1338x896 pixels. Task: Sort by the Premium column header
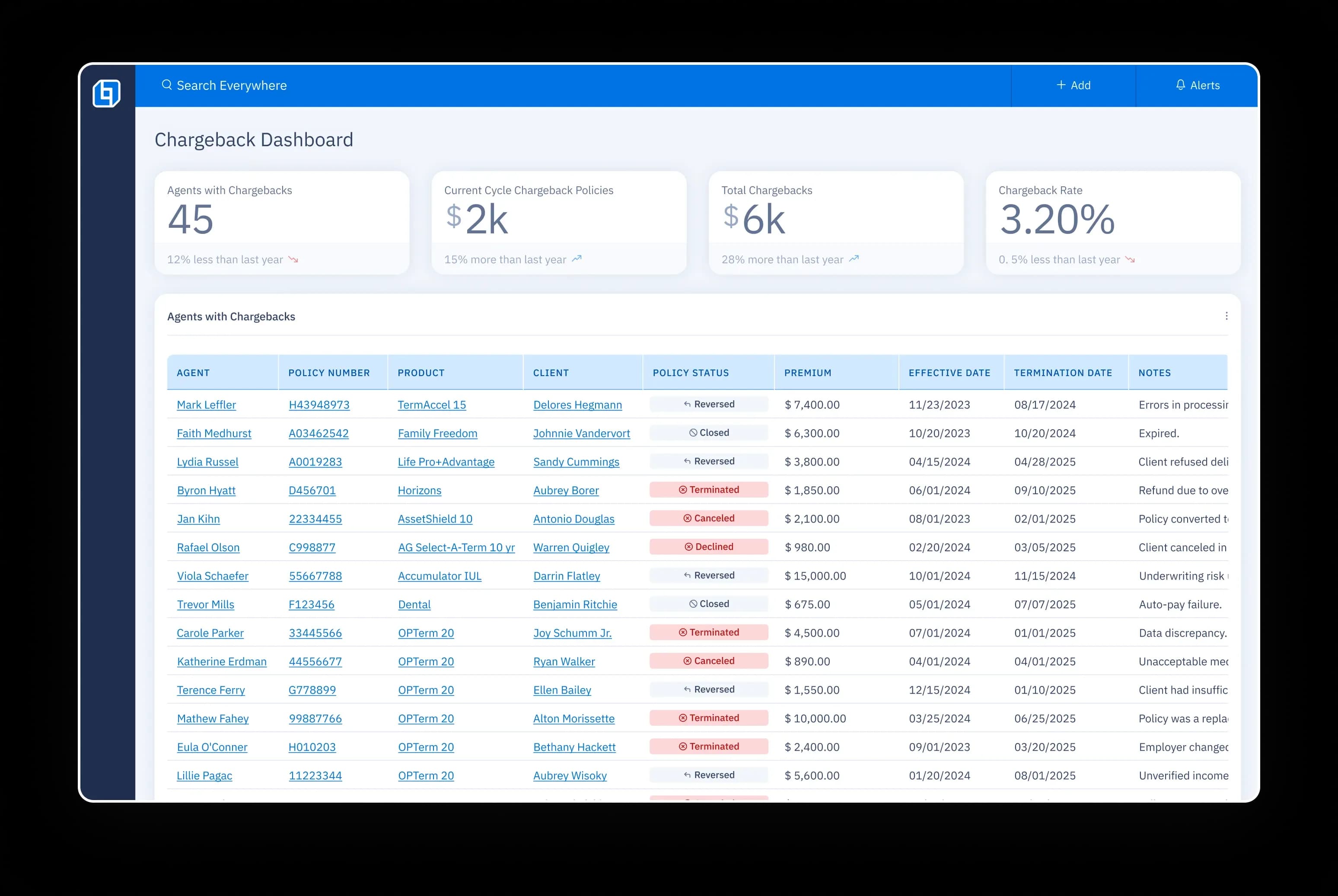807,373
